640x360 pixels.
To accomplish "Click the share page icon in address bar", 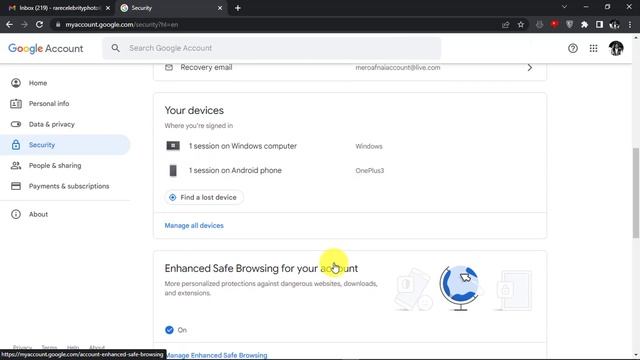I will coord(506,24).
